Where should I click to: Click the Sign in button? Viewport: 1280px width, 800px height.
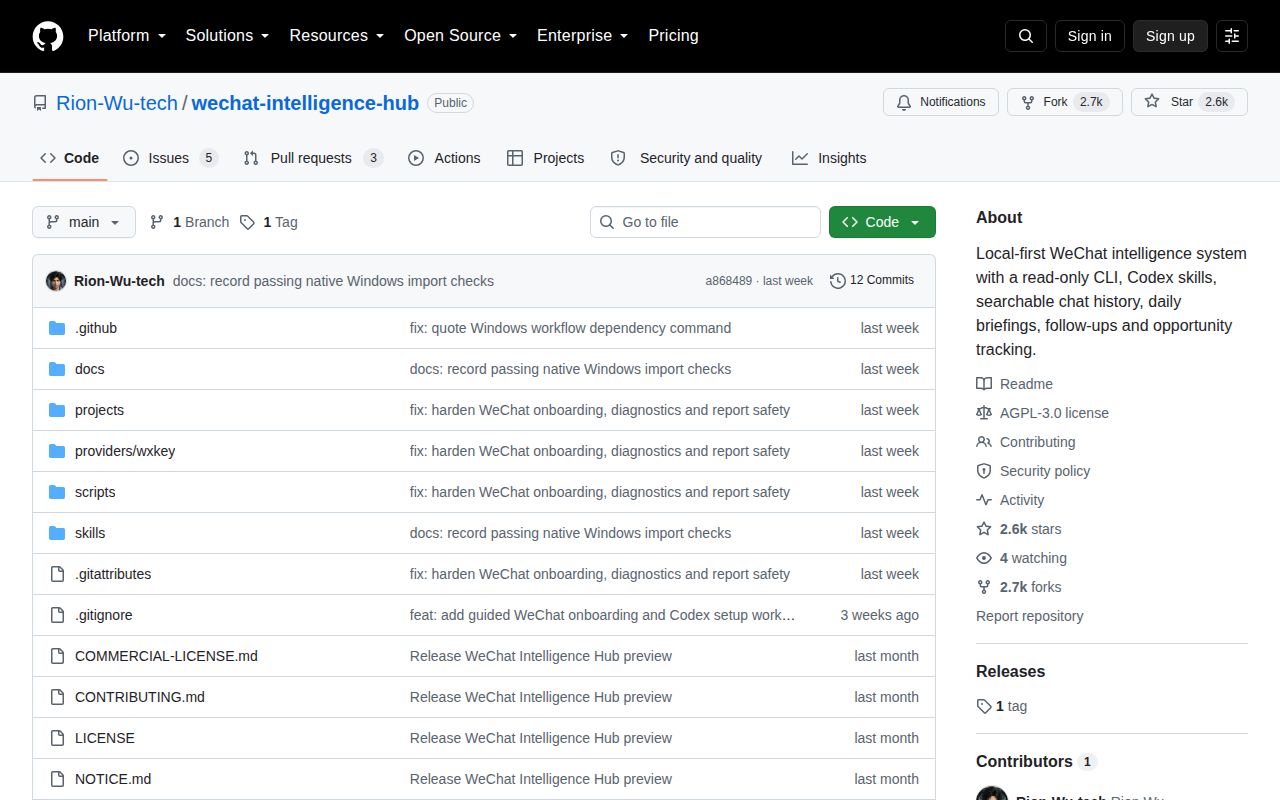[x=1089, y=36]
